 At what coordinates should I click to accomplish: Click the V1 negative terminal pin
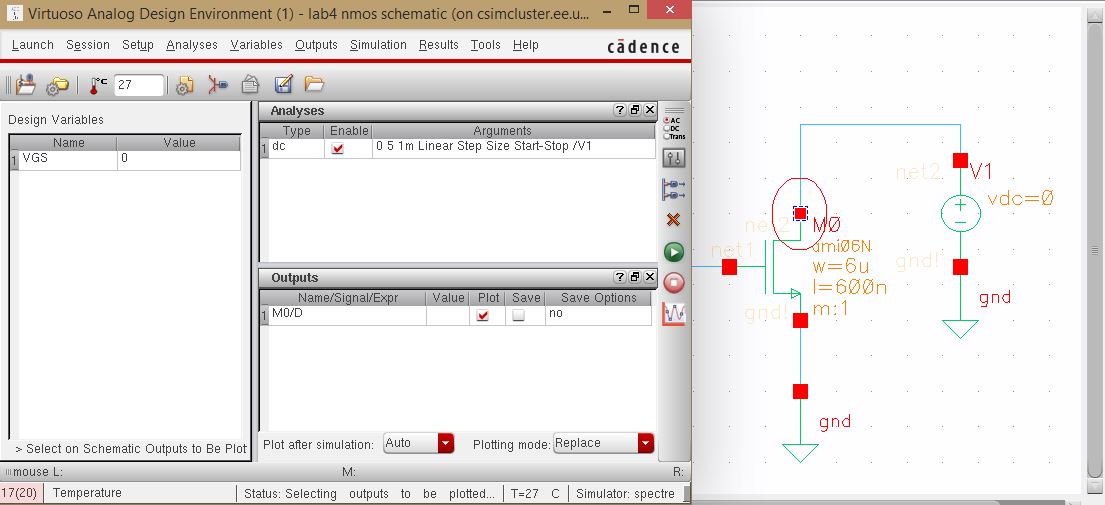[x=960, y=267]
